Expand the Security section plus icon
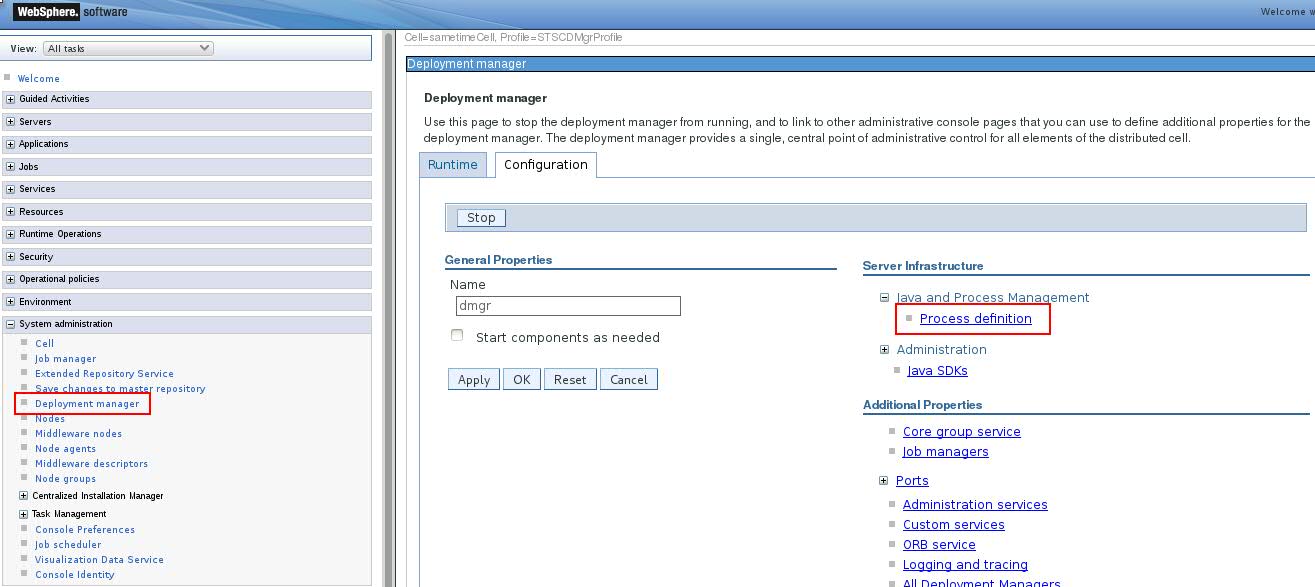Viewport: 1315px width, 587px height. pyautogui.click(x=10, y=257)
